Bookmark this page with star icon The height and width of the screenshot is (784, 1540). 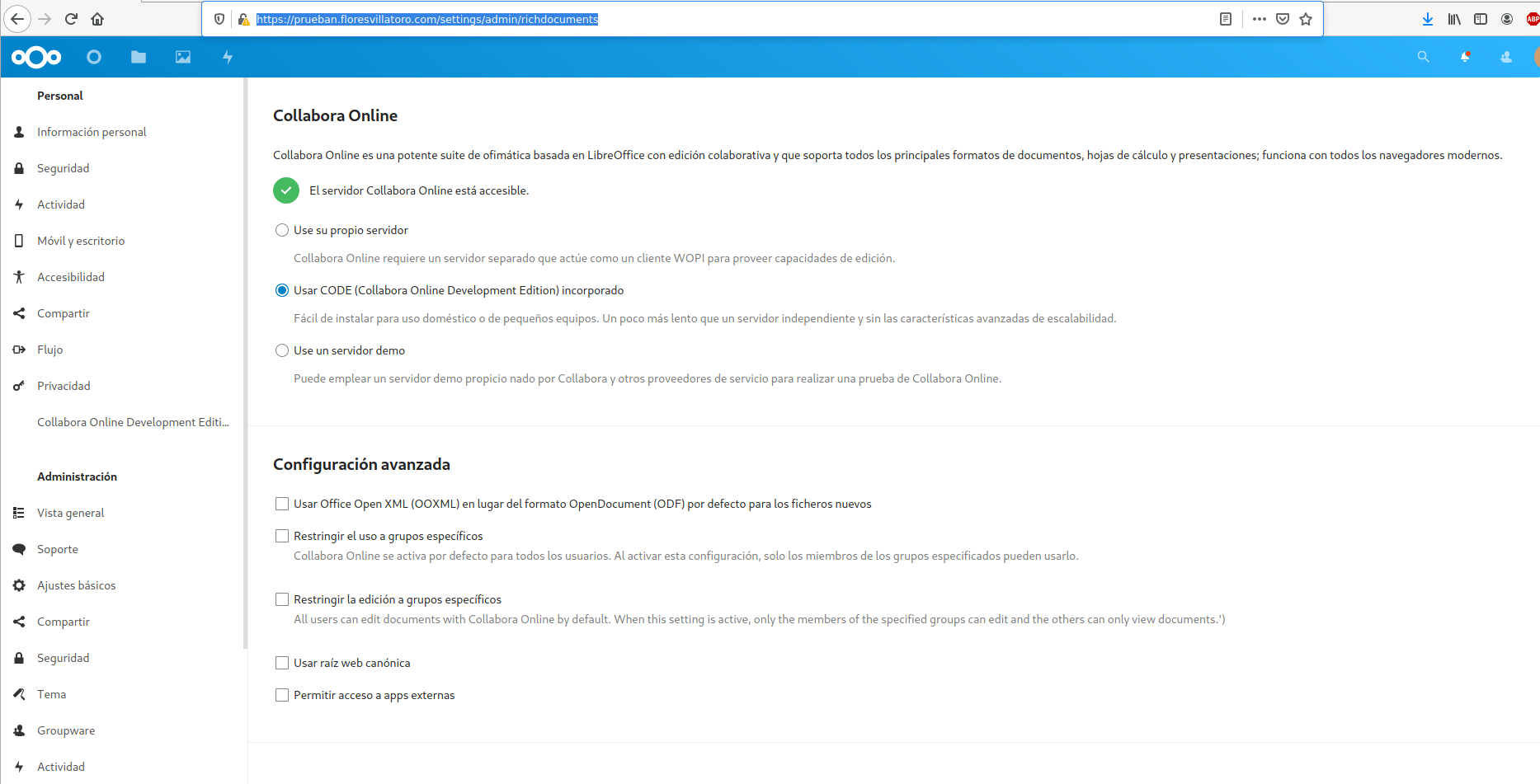pos(1306,19)
